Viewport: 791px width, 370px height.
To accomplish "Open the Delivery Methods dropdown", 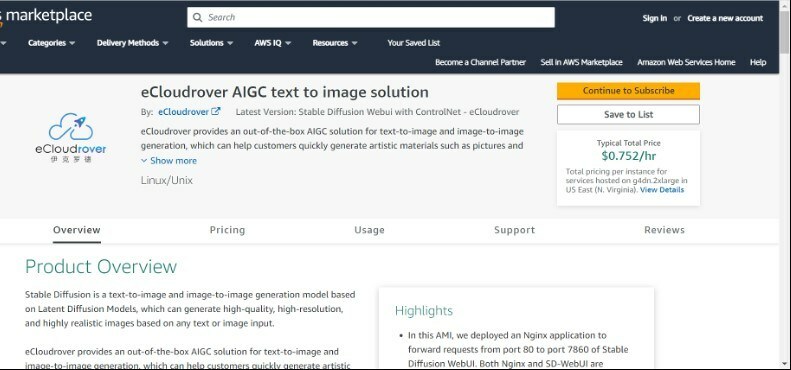I will [x=133, y=43].
